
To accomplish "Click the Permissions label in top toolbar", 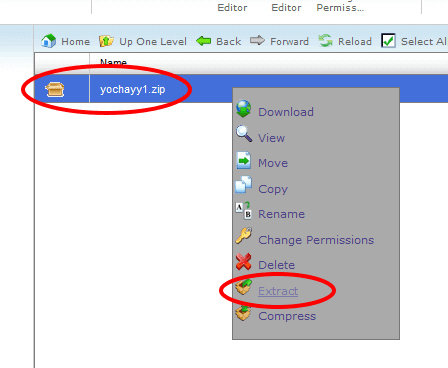I will [x=340, y=8].
